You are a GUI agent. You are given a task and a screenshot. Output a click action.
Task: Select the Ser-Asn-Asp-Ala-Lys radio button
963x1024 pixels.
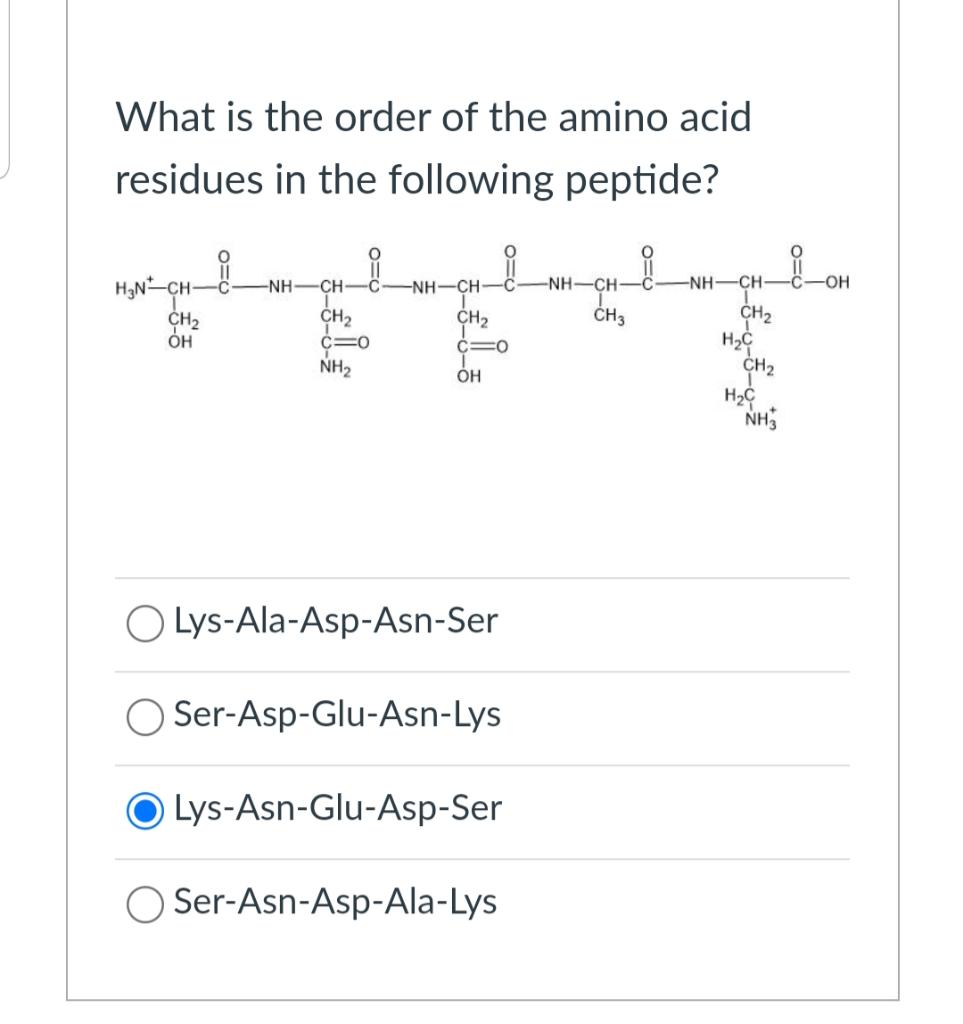pyautogui.click(x=145, y=904)
